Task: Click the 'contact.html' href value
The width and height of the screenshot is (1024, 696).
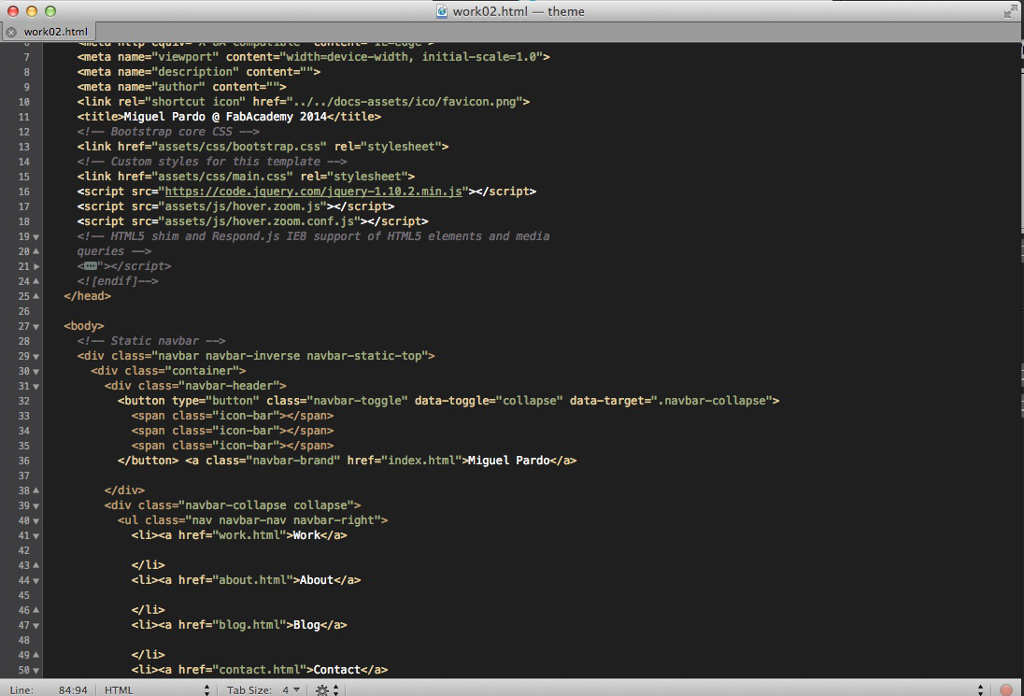Action: (259, 670)
